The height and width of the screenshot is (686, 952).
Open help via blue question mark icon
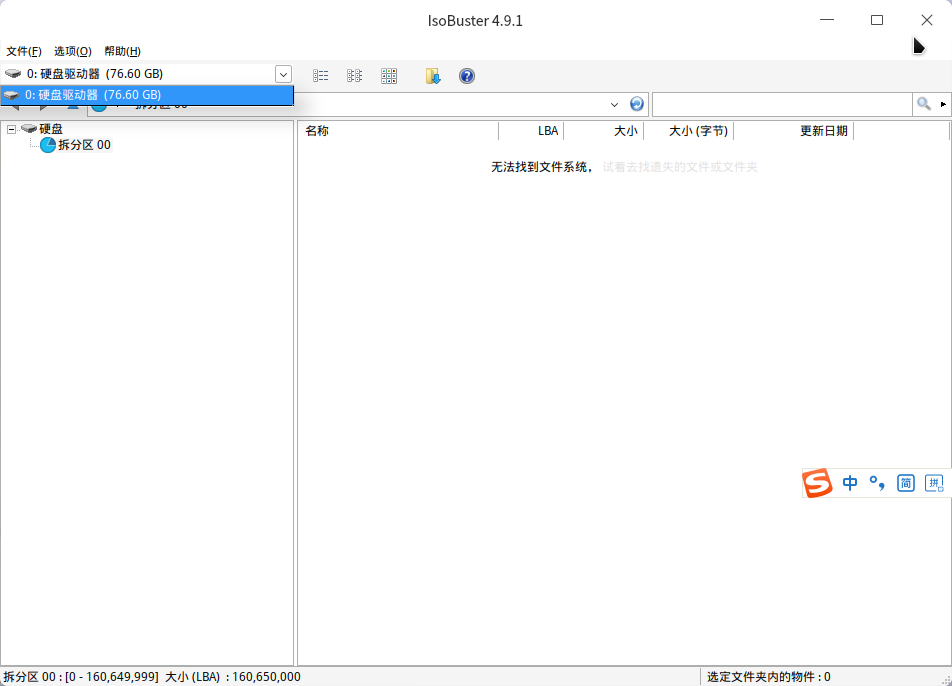pos(467,76)
